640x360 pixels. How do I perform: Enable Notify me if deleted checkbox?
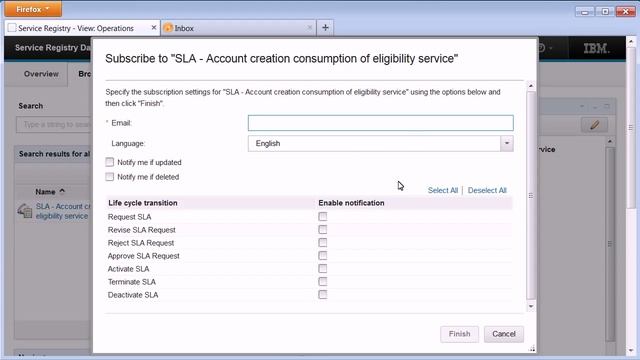pos(109,177)
